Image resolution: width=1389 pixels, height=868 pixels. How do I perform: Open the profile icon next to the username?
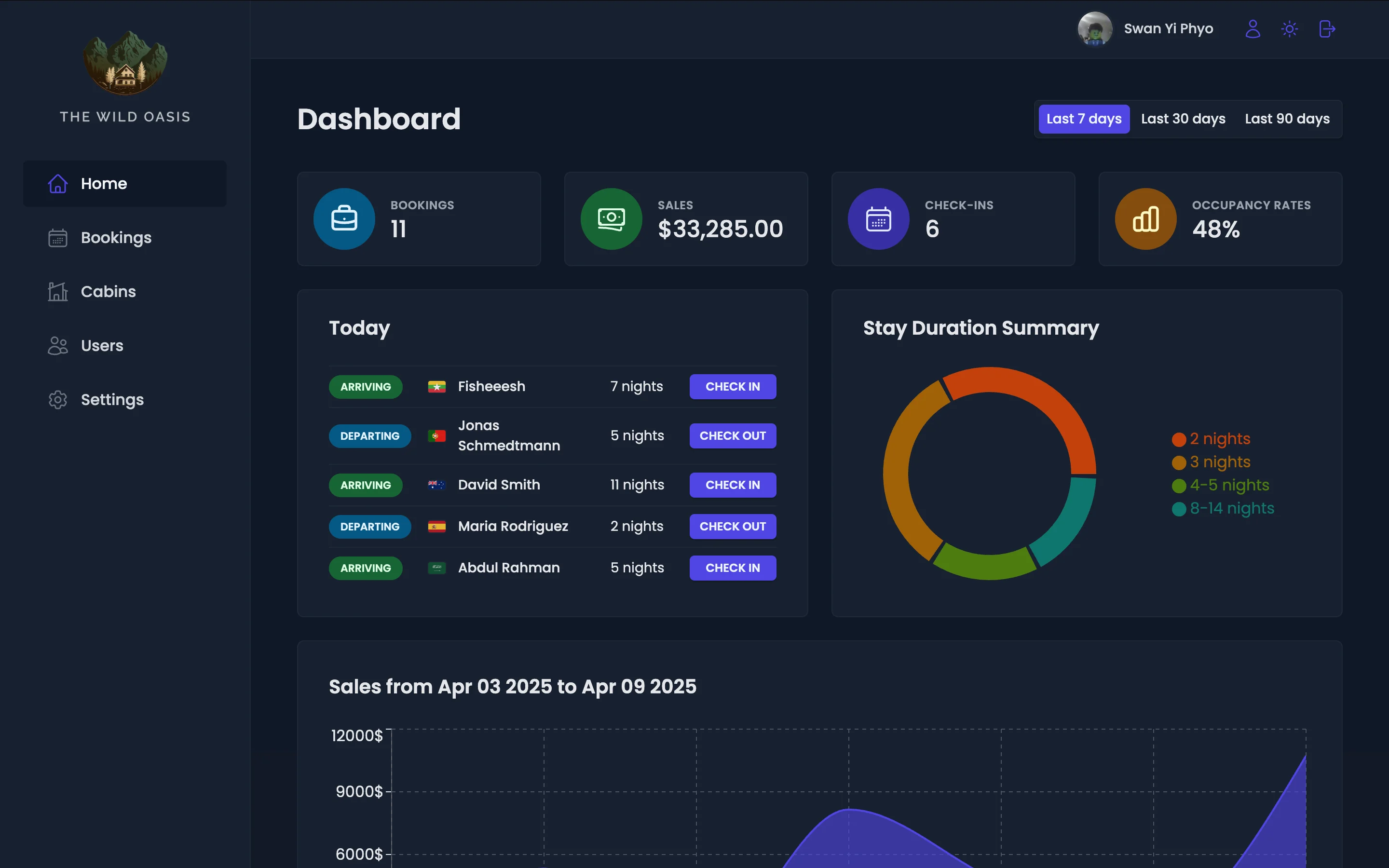point(1253,29)
